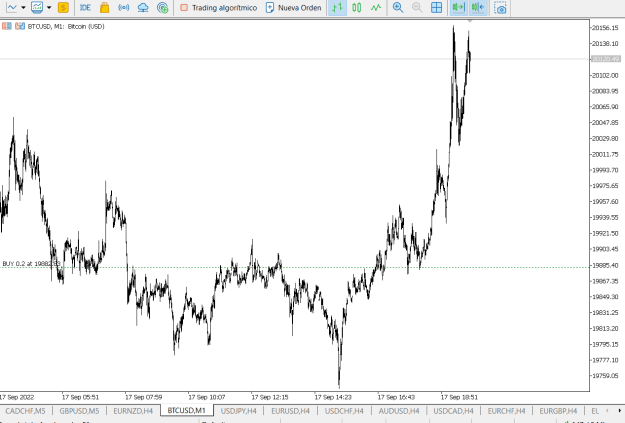Click the 19759.05 price scale label

(605, 376)
